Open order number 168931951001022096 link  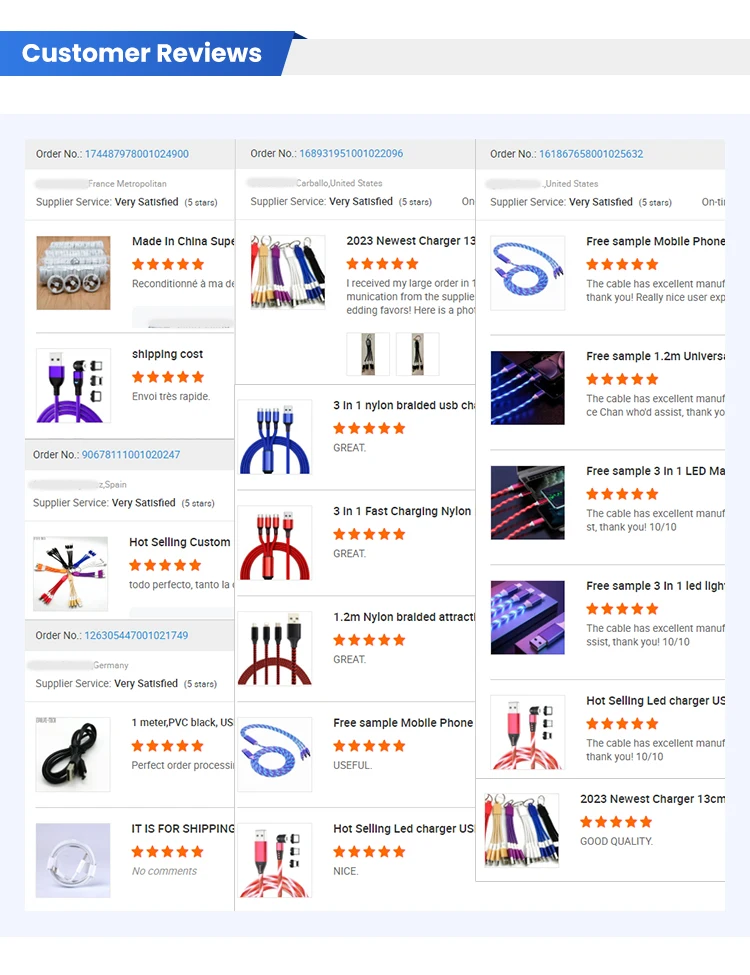351,154
